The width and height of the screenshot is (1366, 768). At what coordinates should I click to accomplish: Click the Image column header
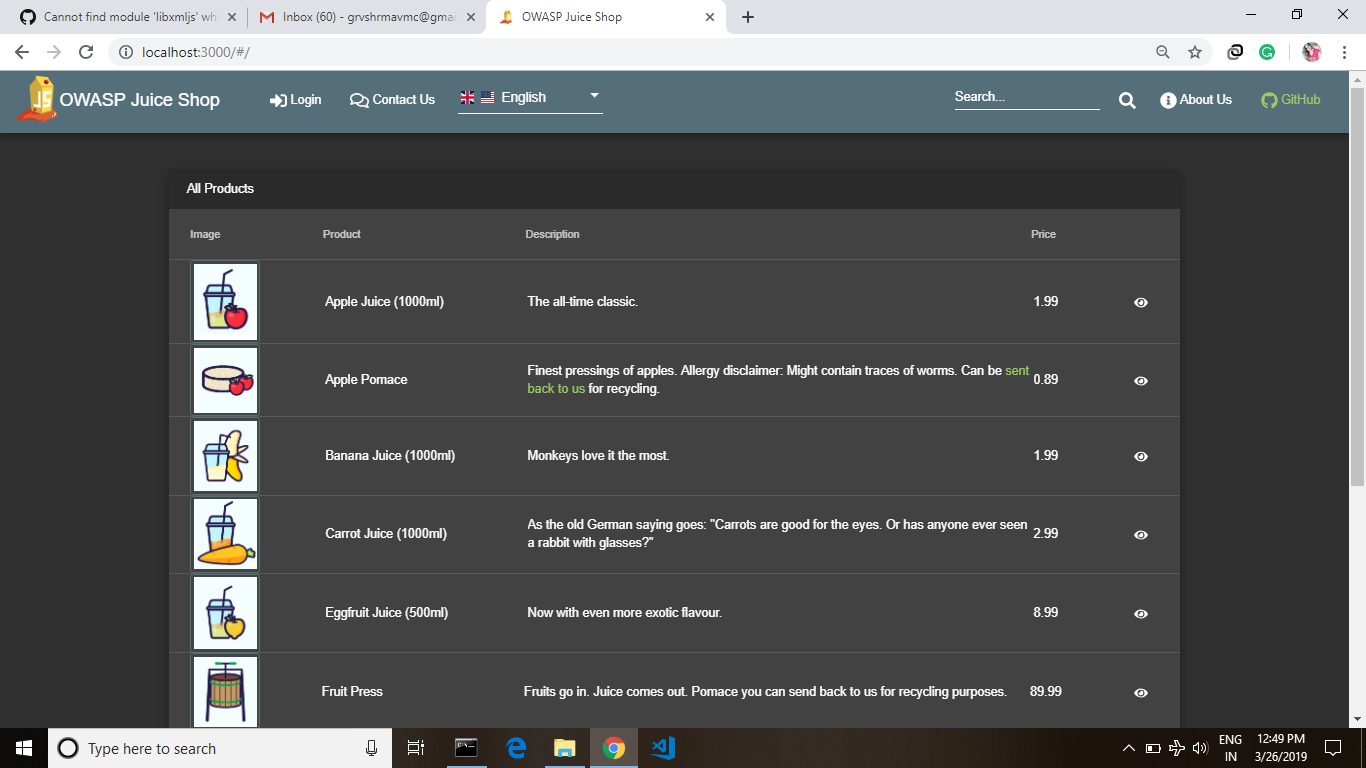tap(205, 234)
